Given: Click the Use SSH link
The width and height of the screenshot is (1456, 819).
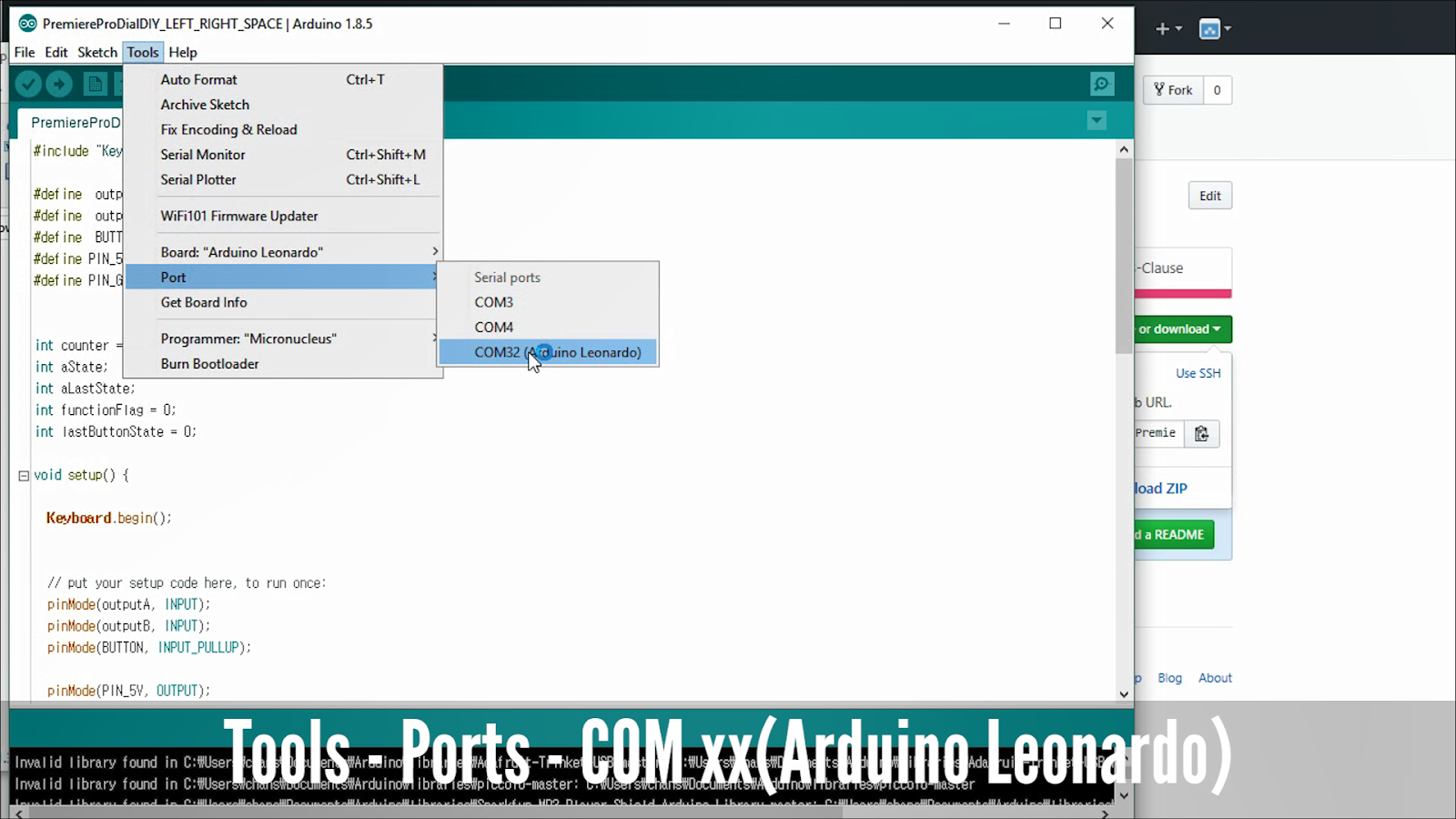Looking at the screenshot, I should click(x=1198, y=373).
